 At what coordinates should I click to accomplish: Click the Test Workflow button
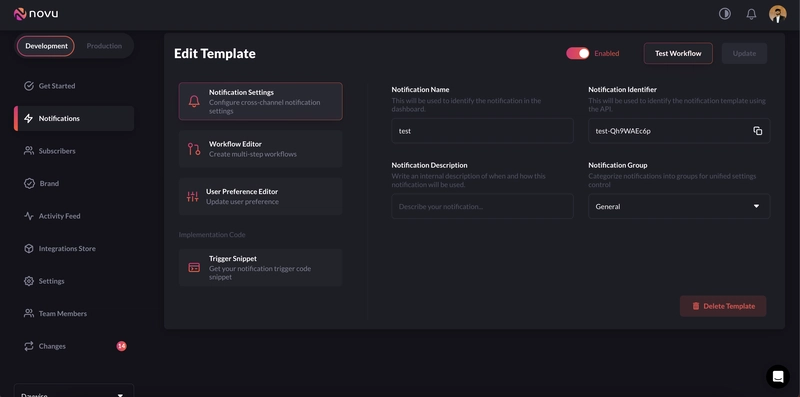678,53
